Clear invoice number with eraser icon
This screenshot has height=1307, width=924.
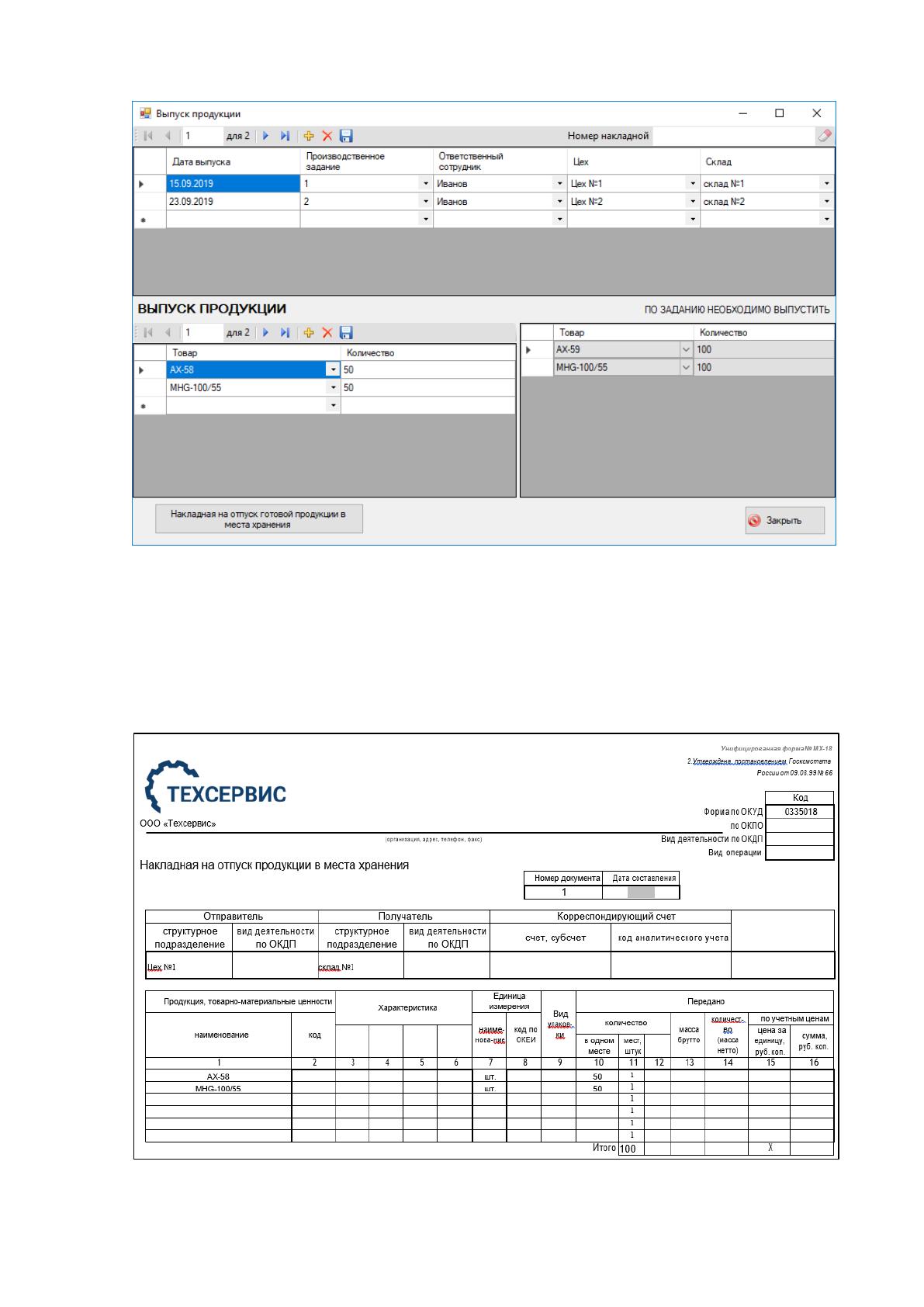pyautogui.click(x=825, y=136)
